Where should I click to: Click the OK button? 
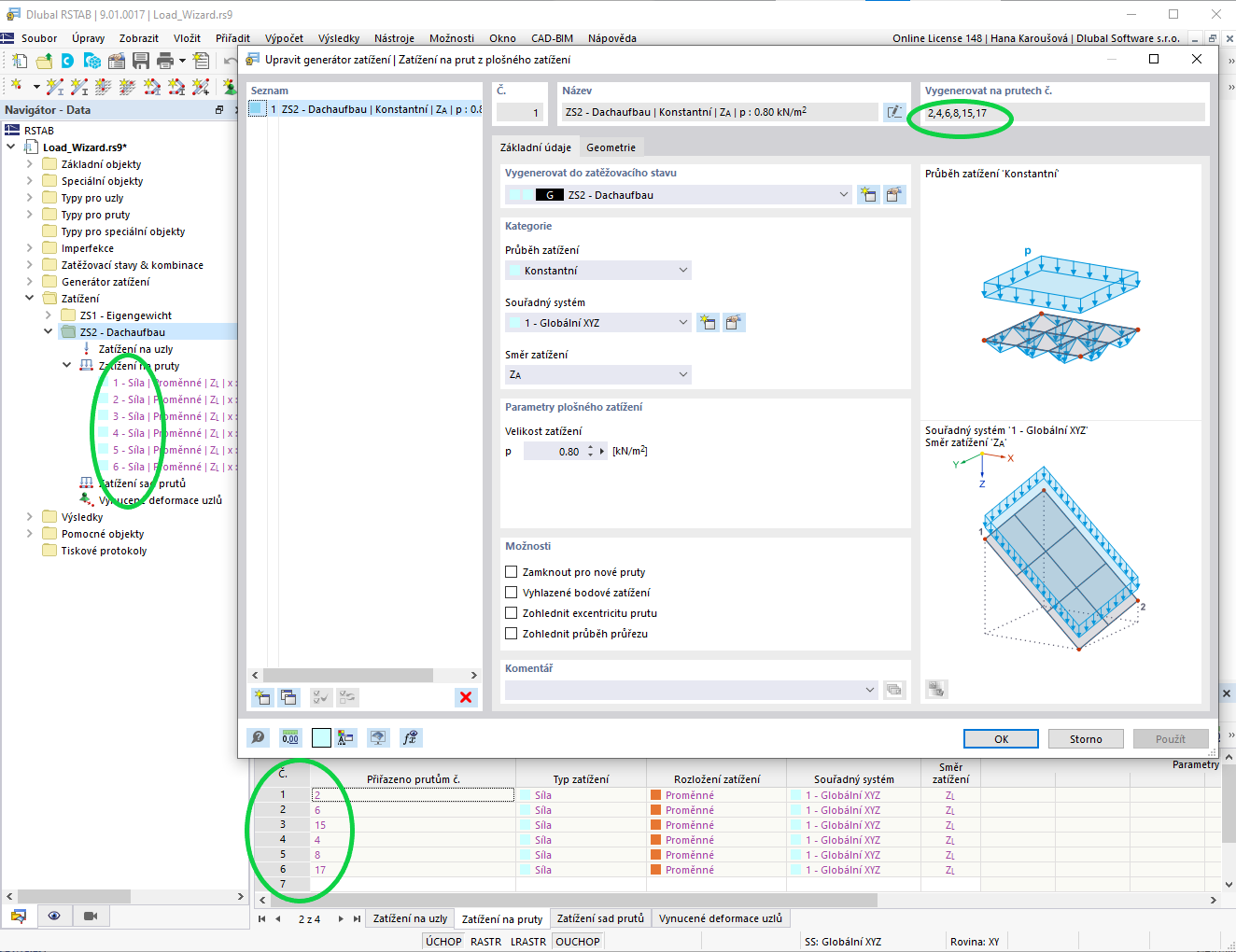pyautogui.click(x=1001, y=739)
